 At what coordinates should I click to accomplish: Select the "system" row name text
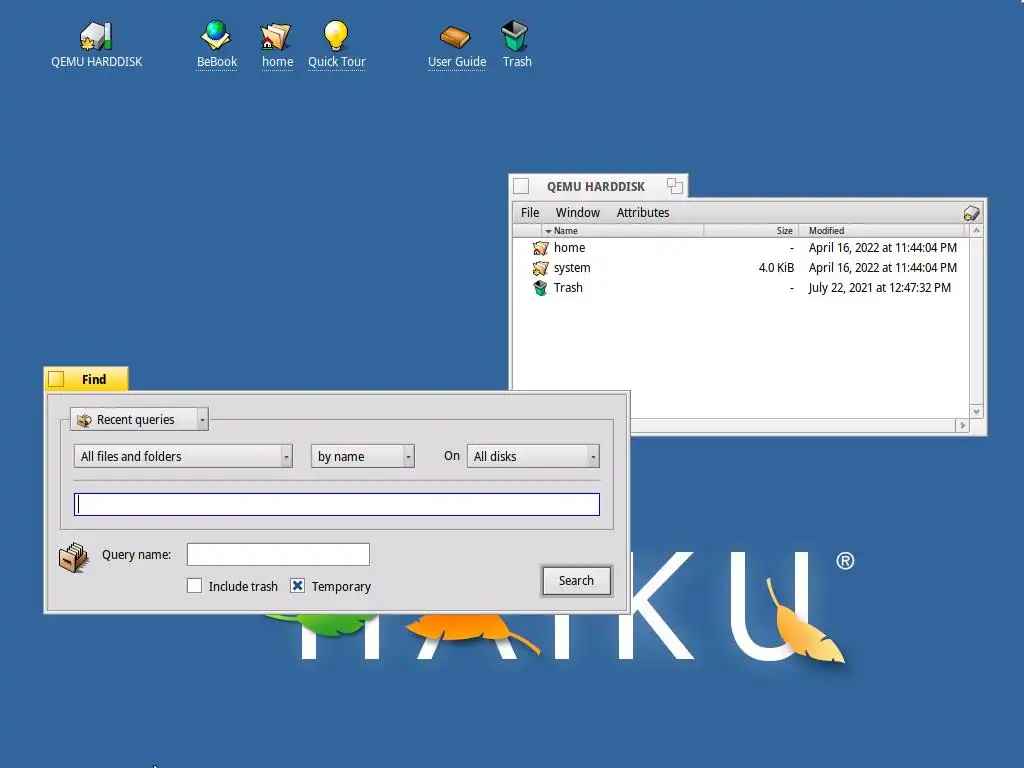click(x=572, y=268)
